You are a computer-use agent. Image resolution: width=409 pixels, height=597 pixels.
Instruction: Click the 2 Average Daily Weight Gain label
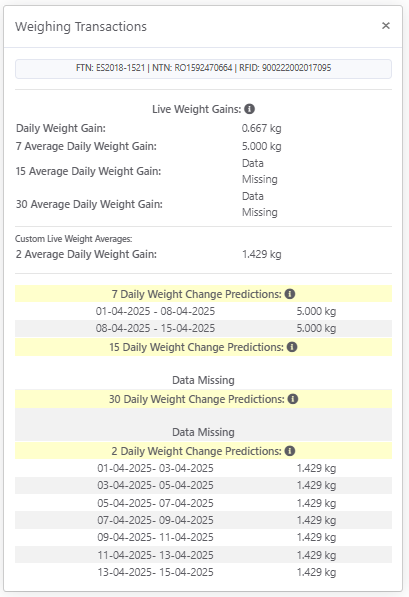pos(86,254)
